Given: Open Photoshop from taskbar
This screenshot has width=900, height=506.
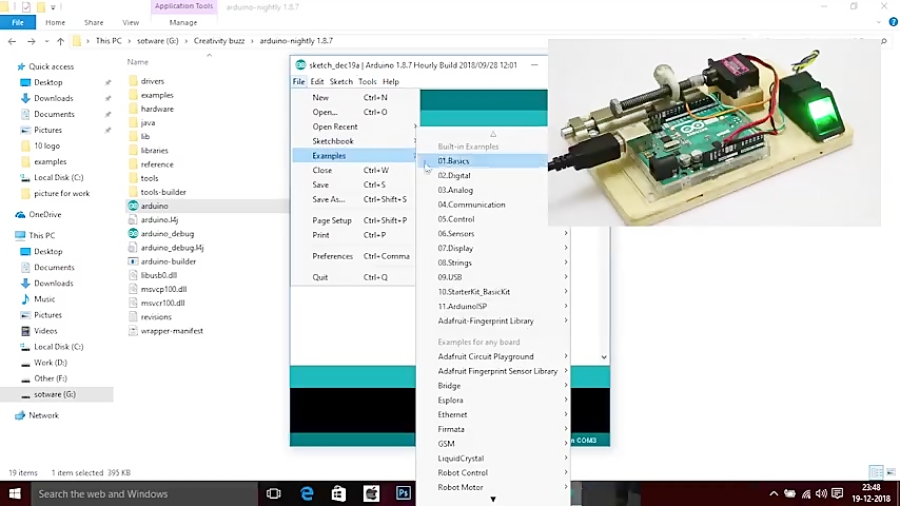Looking at the screenshot, I should click(403, 493).
